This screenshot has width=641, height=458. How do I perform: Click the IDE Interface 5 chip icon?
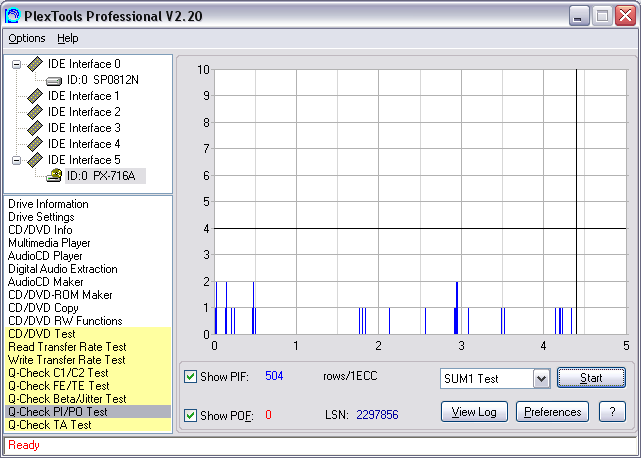[35, 159]
